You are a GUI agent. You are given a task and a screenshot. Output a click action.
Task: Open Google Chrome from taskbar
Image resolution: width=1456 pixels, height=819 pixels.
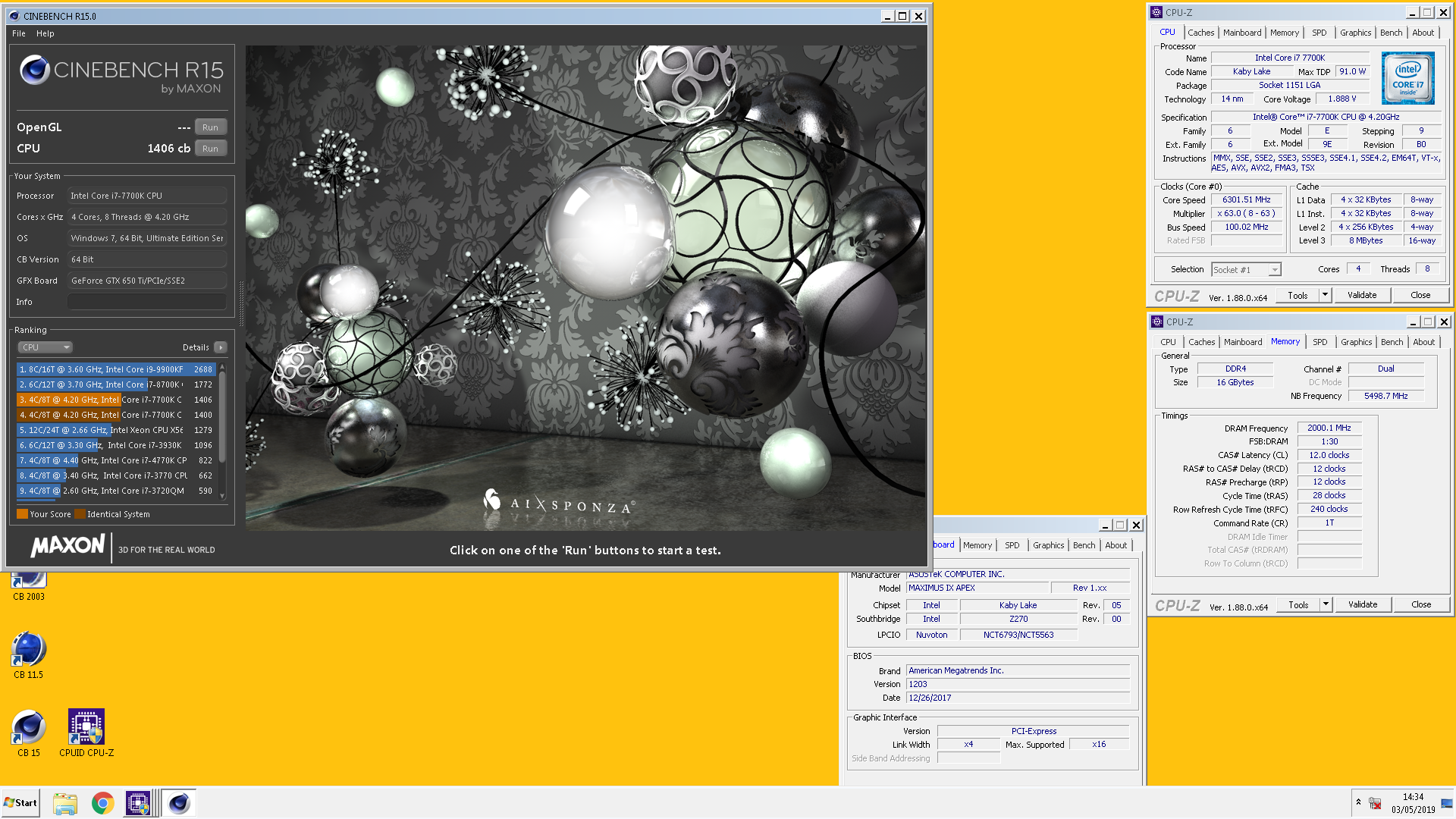pyautogui.click(x=102, y=802)
